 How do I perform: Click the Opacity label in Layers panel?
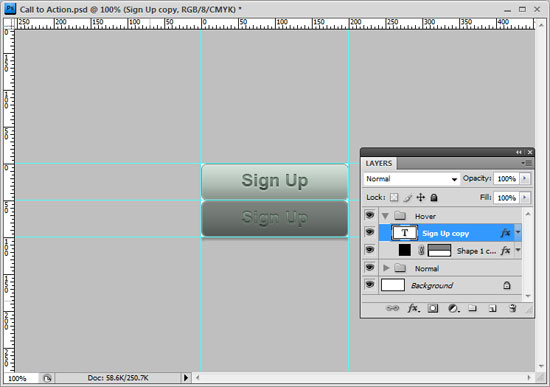click(x=477, y=179)
